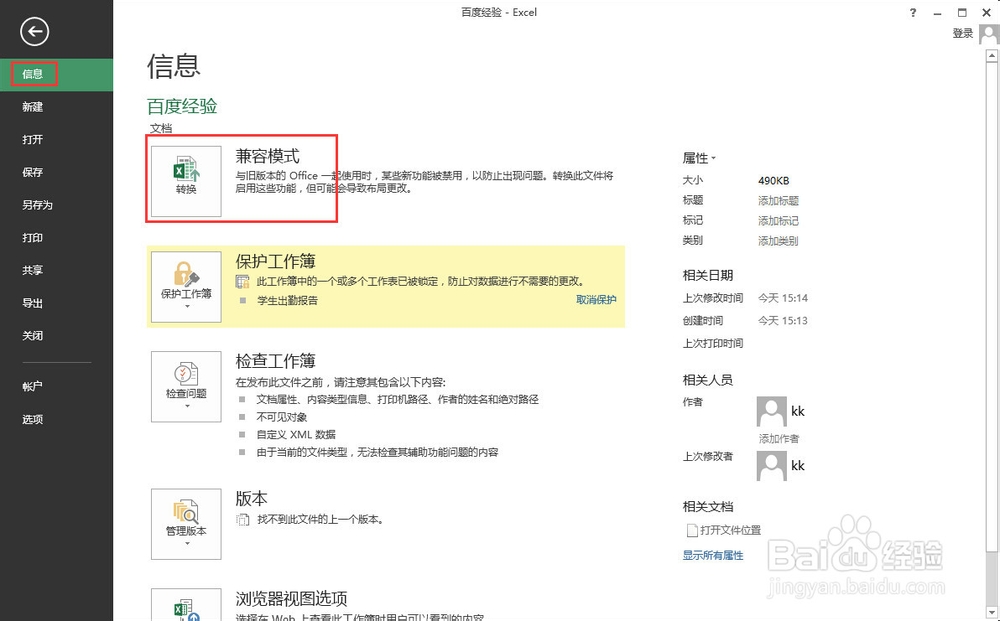Screen dimensions: 1000x621
Task: Click the 不可见对象 list item
Action: 282,417
